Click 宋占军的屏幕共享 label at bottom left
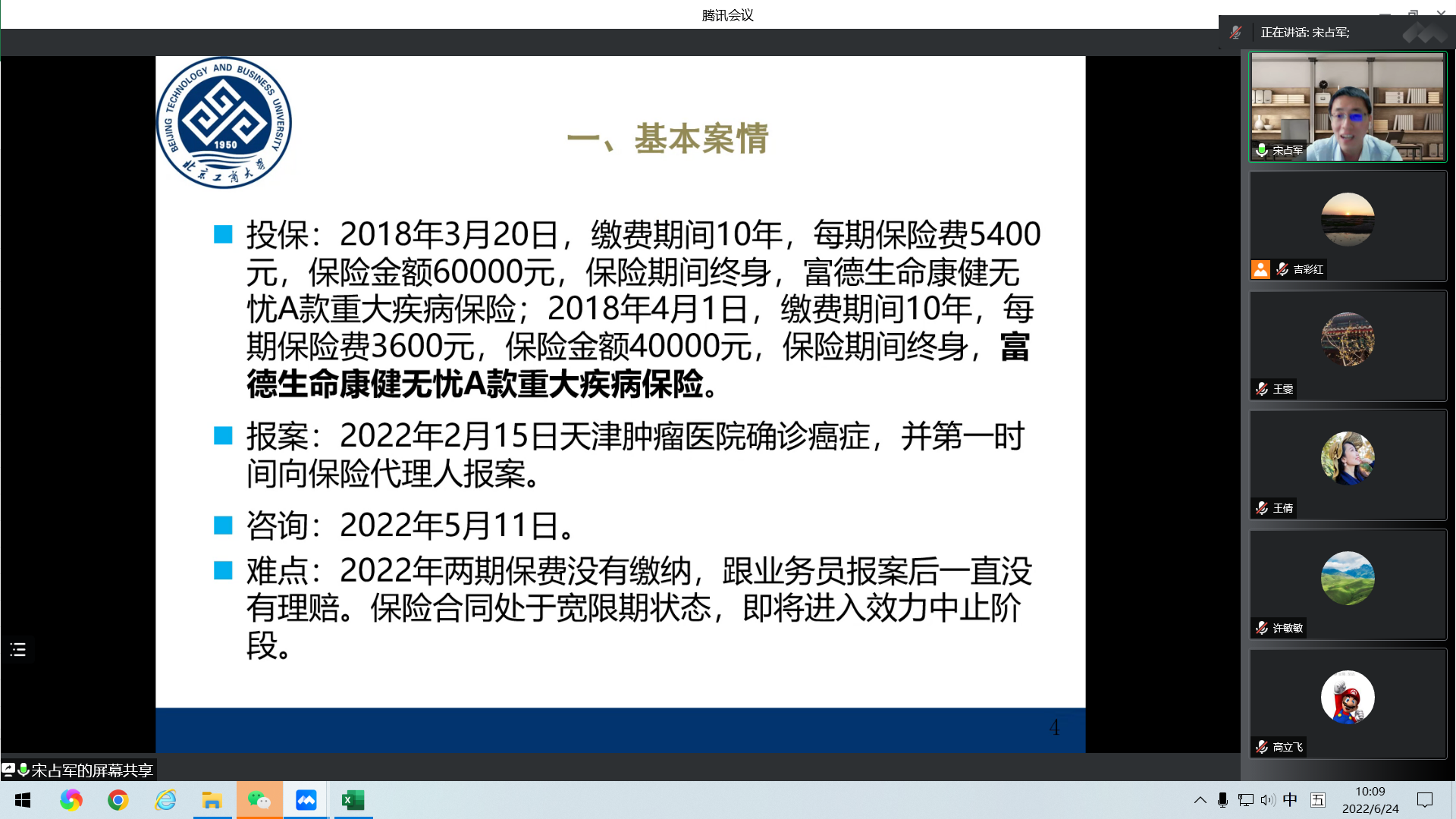Image resolution: width=1456 pixels, height=819 pixels. point(92,770)
